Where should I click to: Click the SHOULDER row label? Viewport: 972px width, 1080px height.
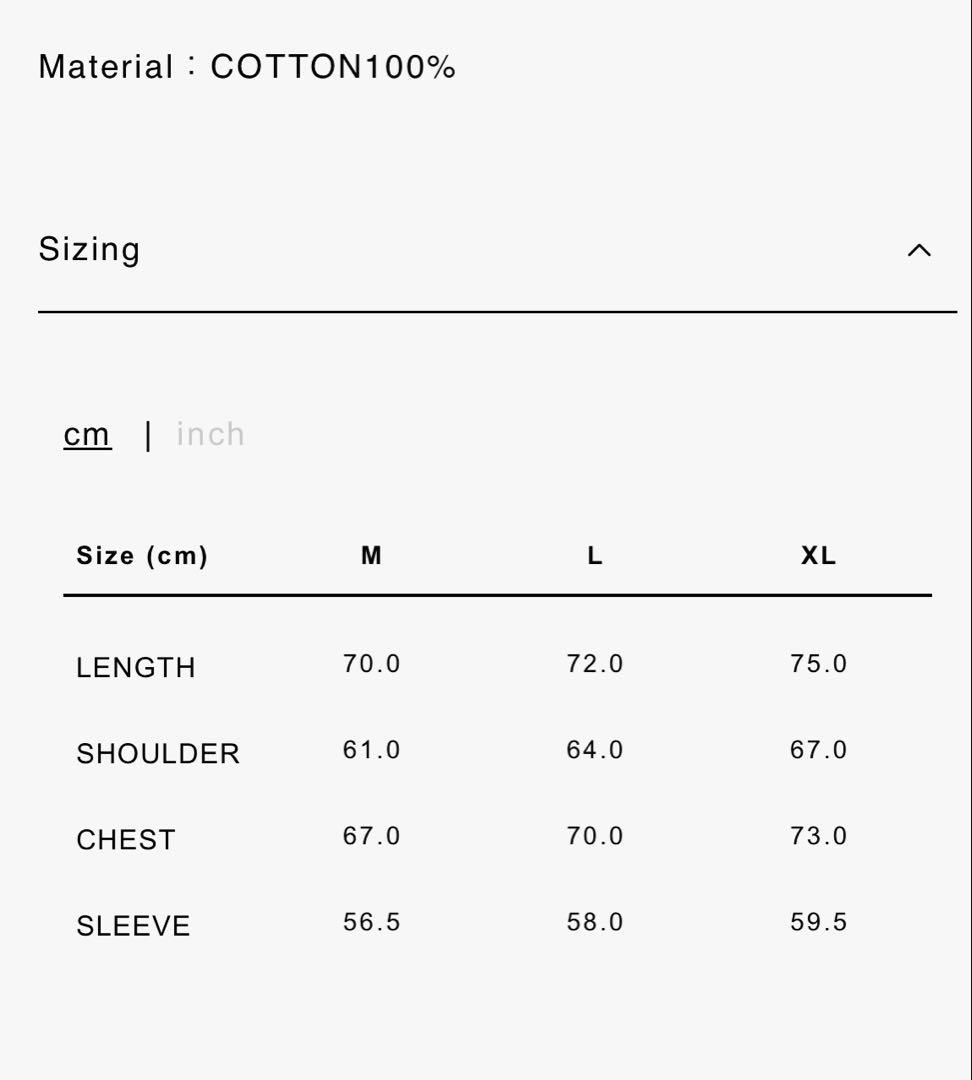click(x=158, y=753)
